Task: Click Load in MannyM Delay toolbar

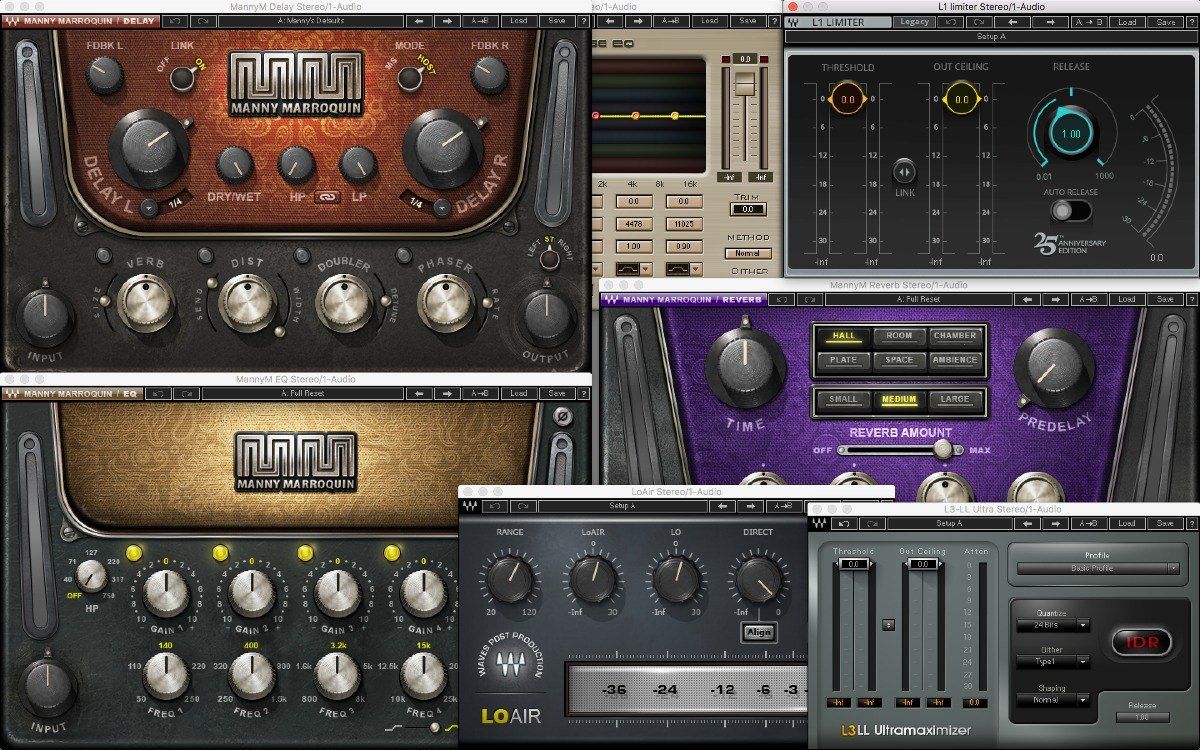Action: click(518, 21)
